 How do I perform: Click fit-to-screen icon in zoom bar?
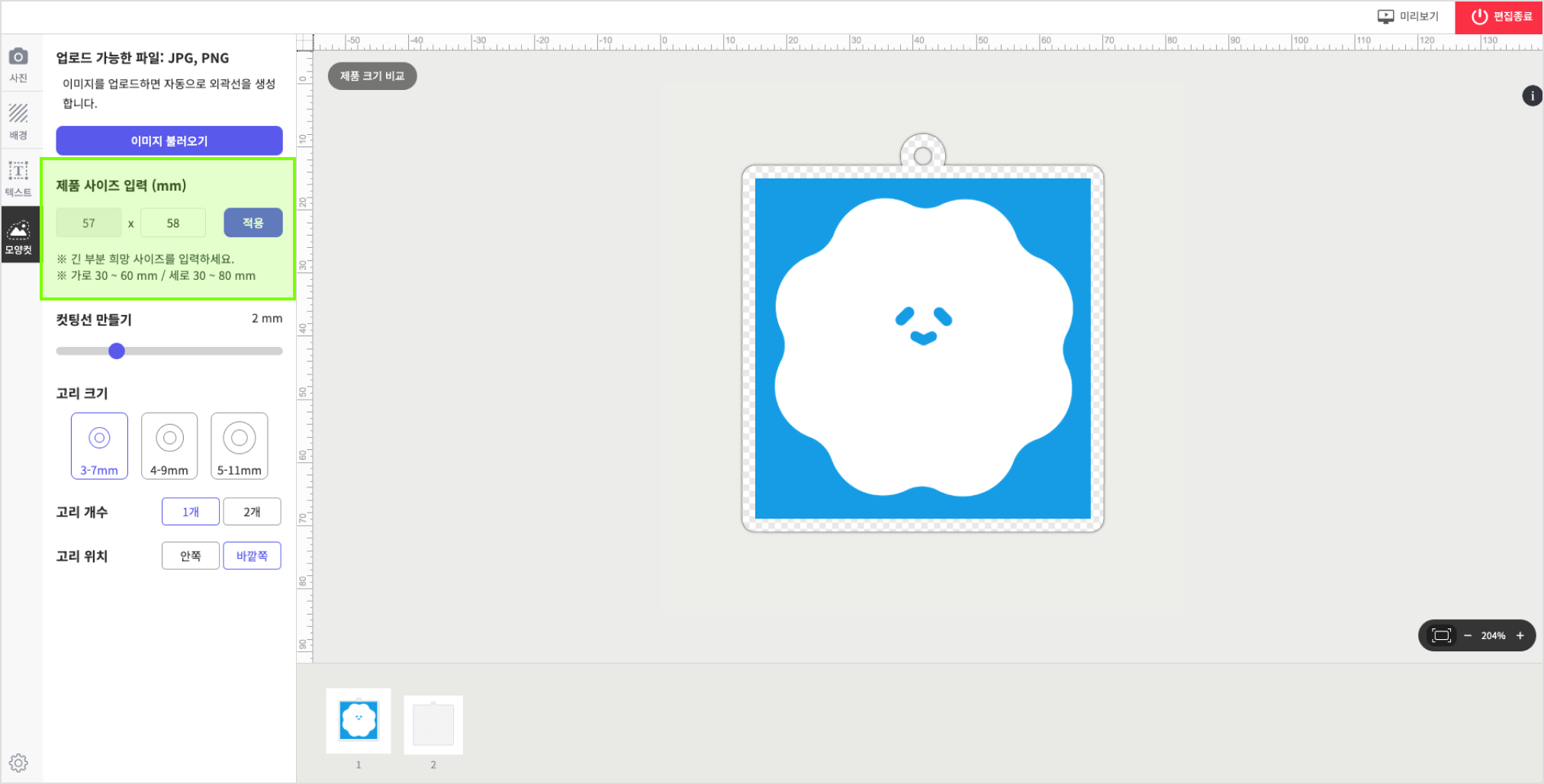(x=1441, y=636)
